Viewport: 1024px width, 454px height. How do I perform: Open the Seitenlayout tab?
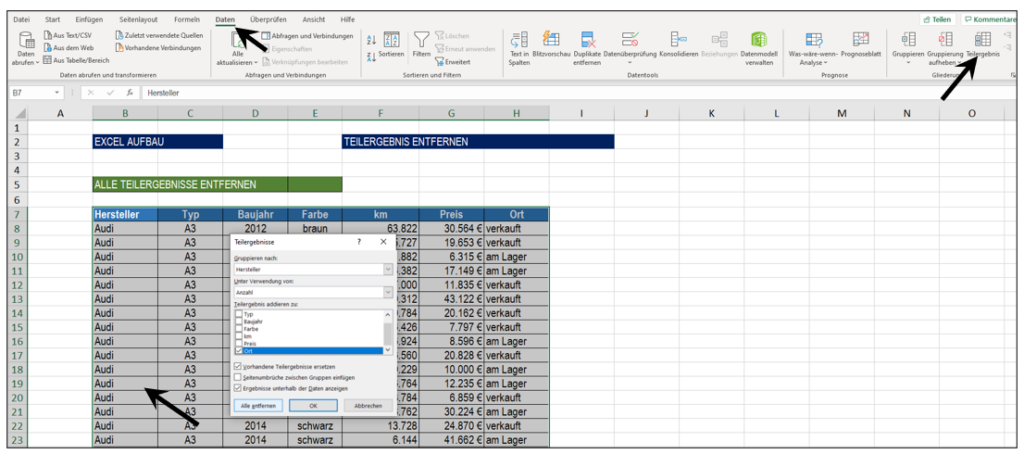[x=138, y=20]
